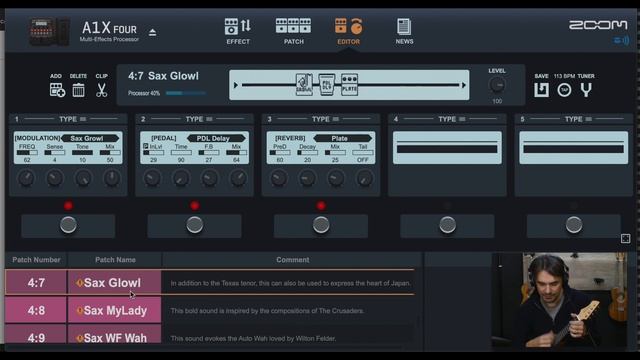Select patch 4:8 Sax MyLady
This screenshot has height=360, width=640.
pos(210,311)
